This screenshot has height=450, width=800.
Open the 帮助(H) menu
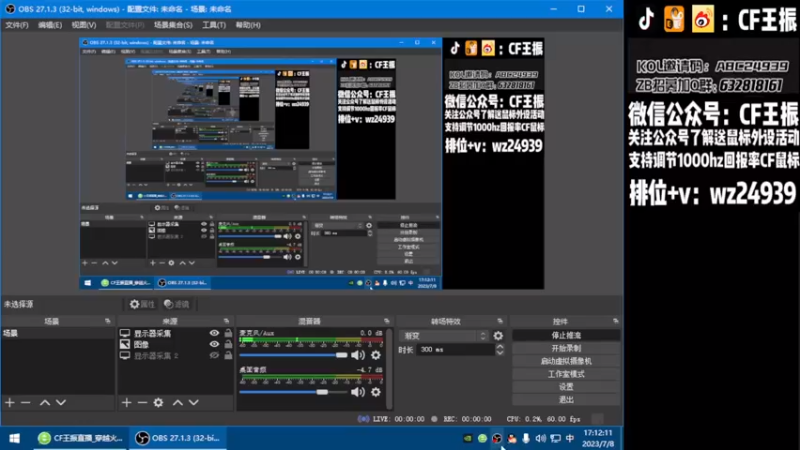(x=248, y=25)
